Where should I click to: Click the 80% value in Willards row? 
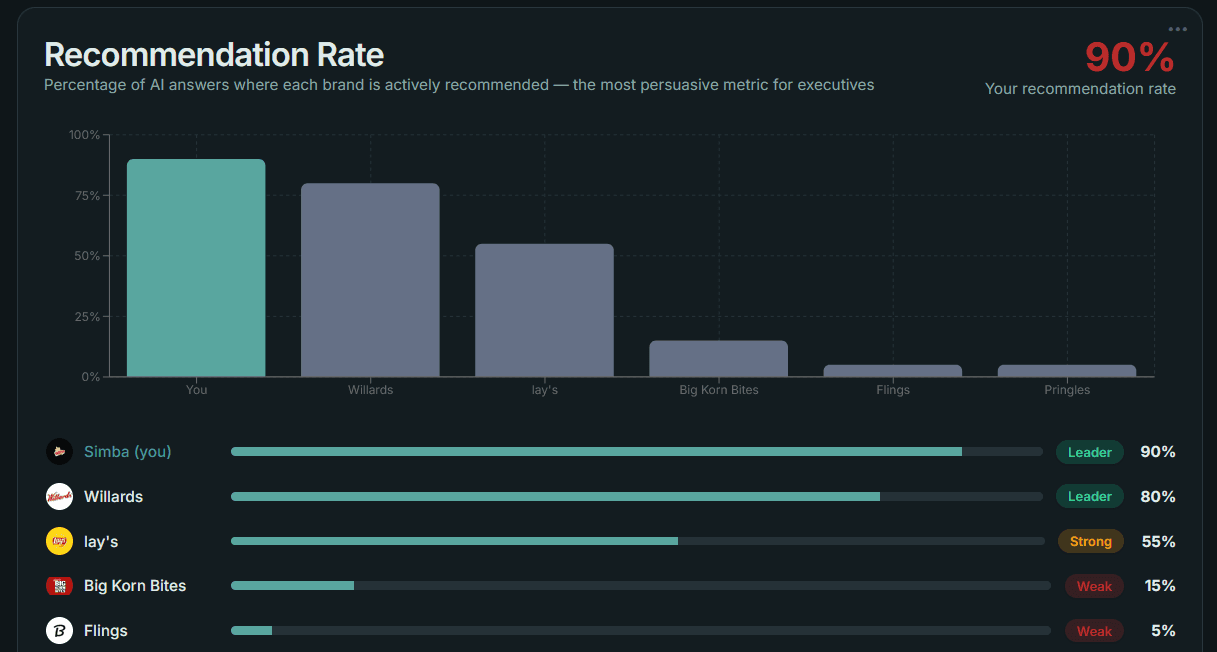(1158, 496)
